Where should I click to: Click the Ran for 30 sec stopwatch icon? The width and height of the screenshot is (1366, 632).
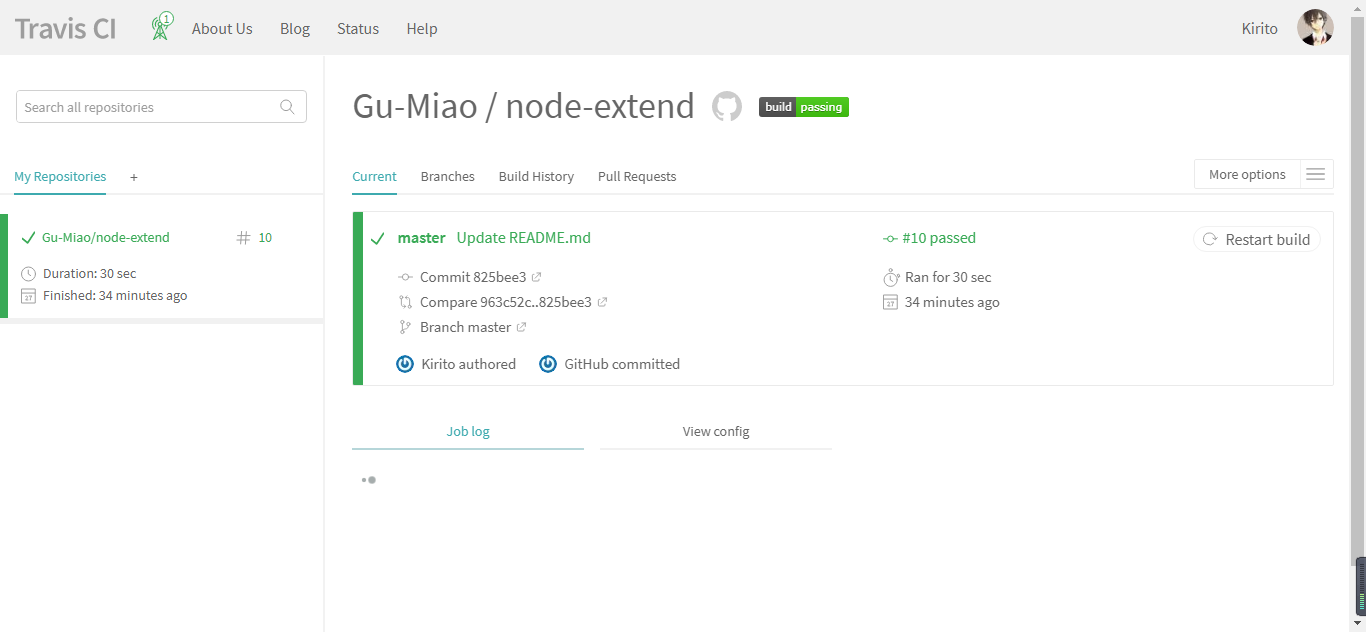click(x=891, y=277)
